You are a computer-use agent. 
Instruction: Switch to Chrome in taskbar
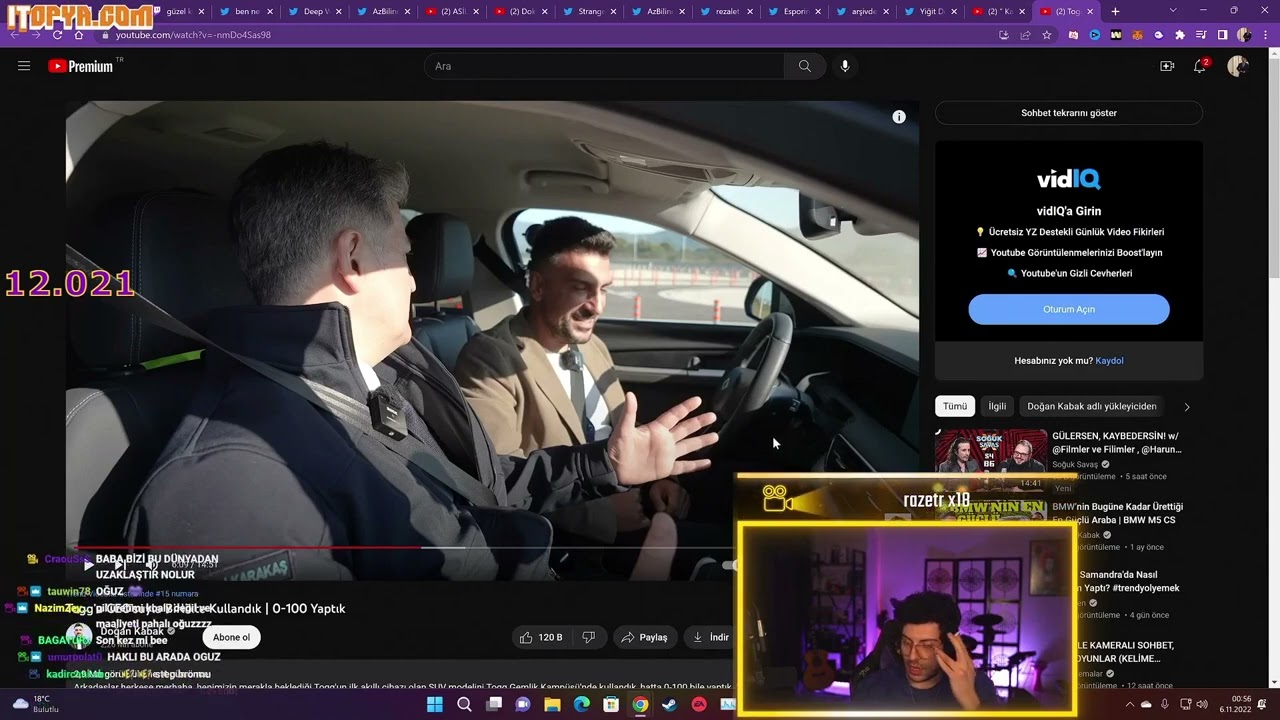click(640, 704)
